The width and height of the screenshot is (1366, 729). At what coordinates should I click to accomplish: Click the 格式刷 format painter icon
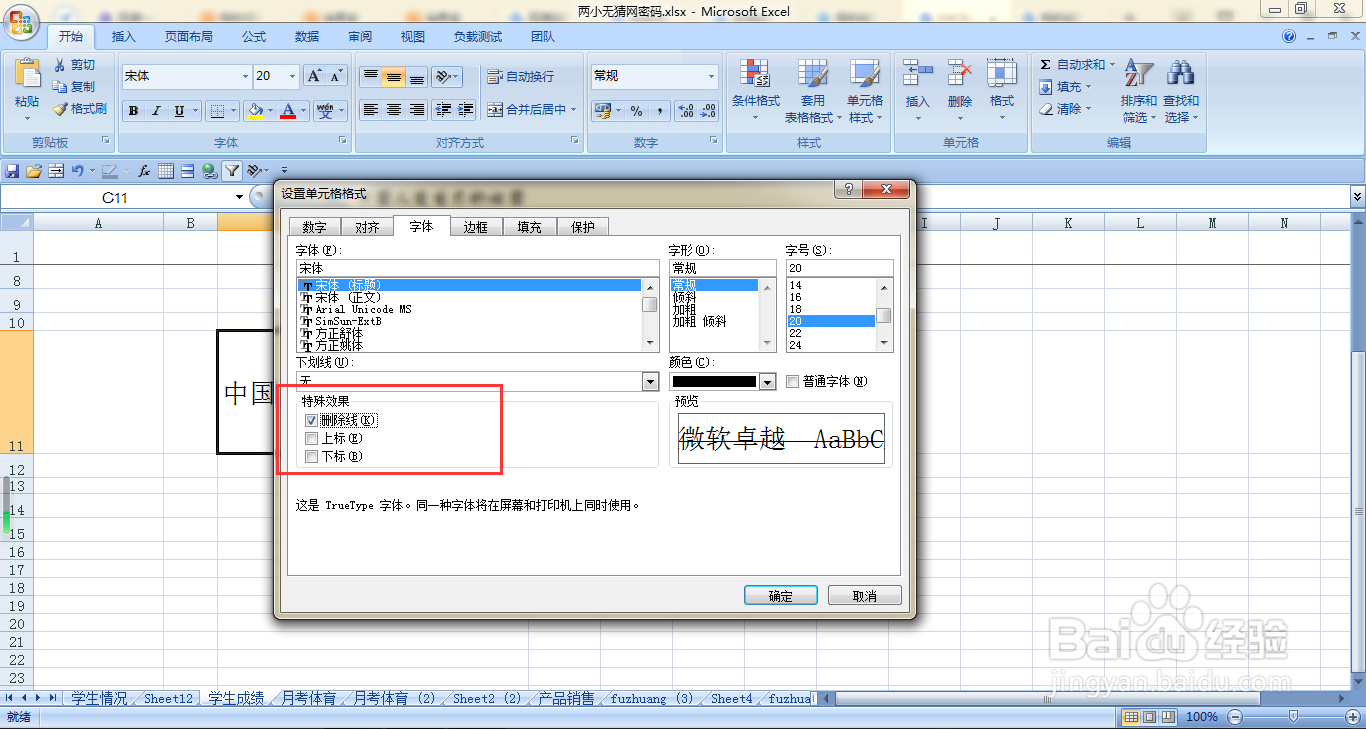coord(60,110)
